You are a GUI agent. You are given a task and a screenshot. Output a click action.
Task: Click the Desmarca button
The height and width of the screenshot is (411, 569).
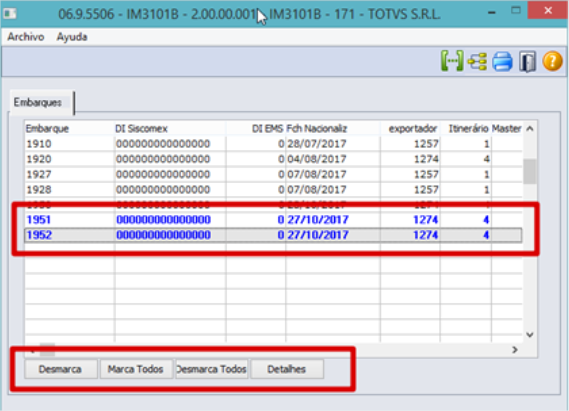click(x=60, y=369)
